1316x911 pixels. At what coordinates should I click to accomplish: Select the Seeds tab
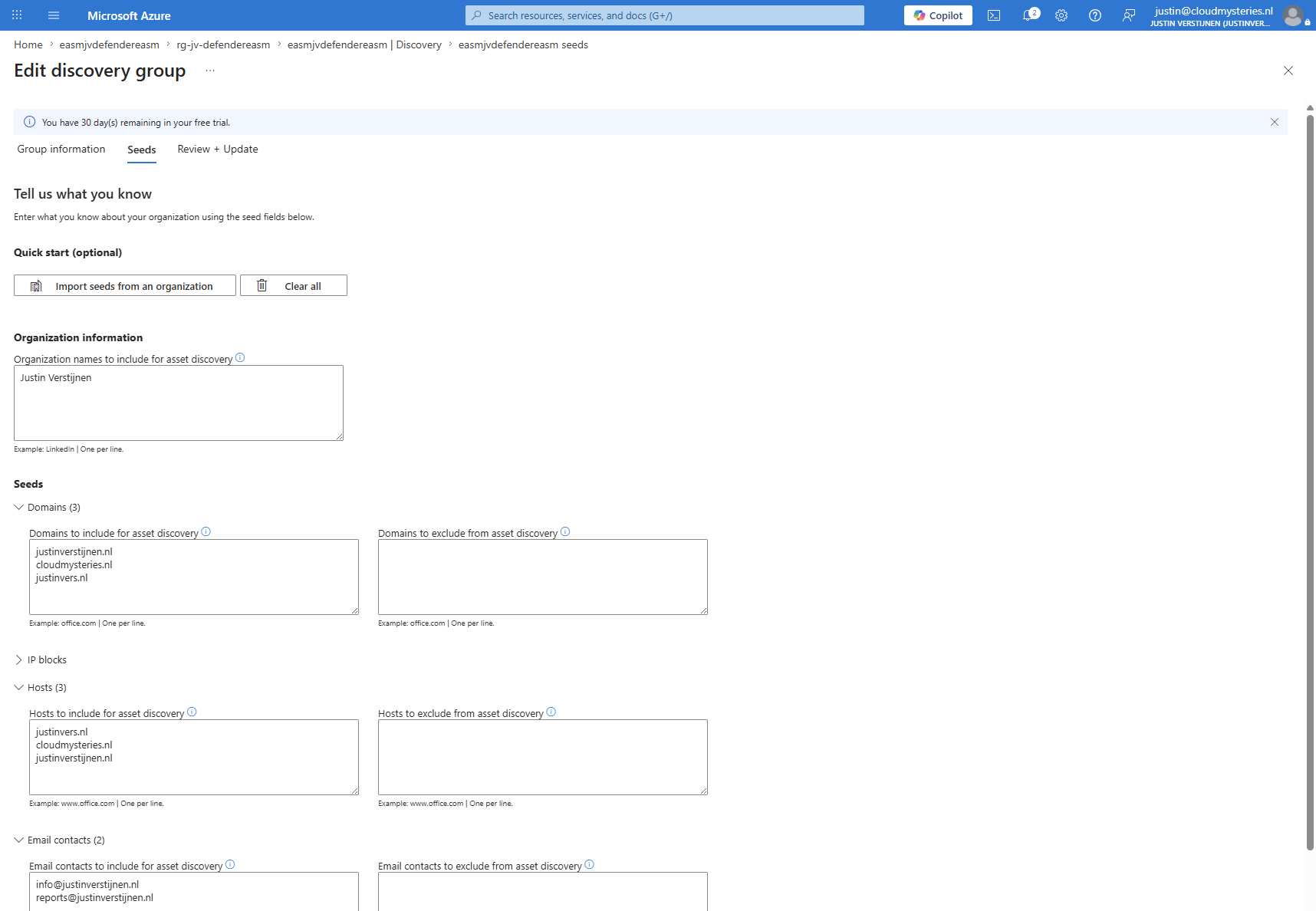[142, 150]
